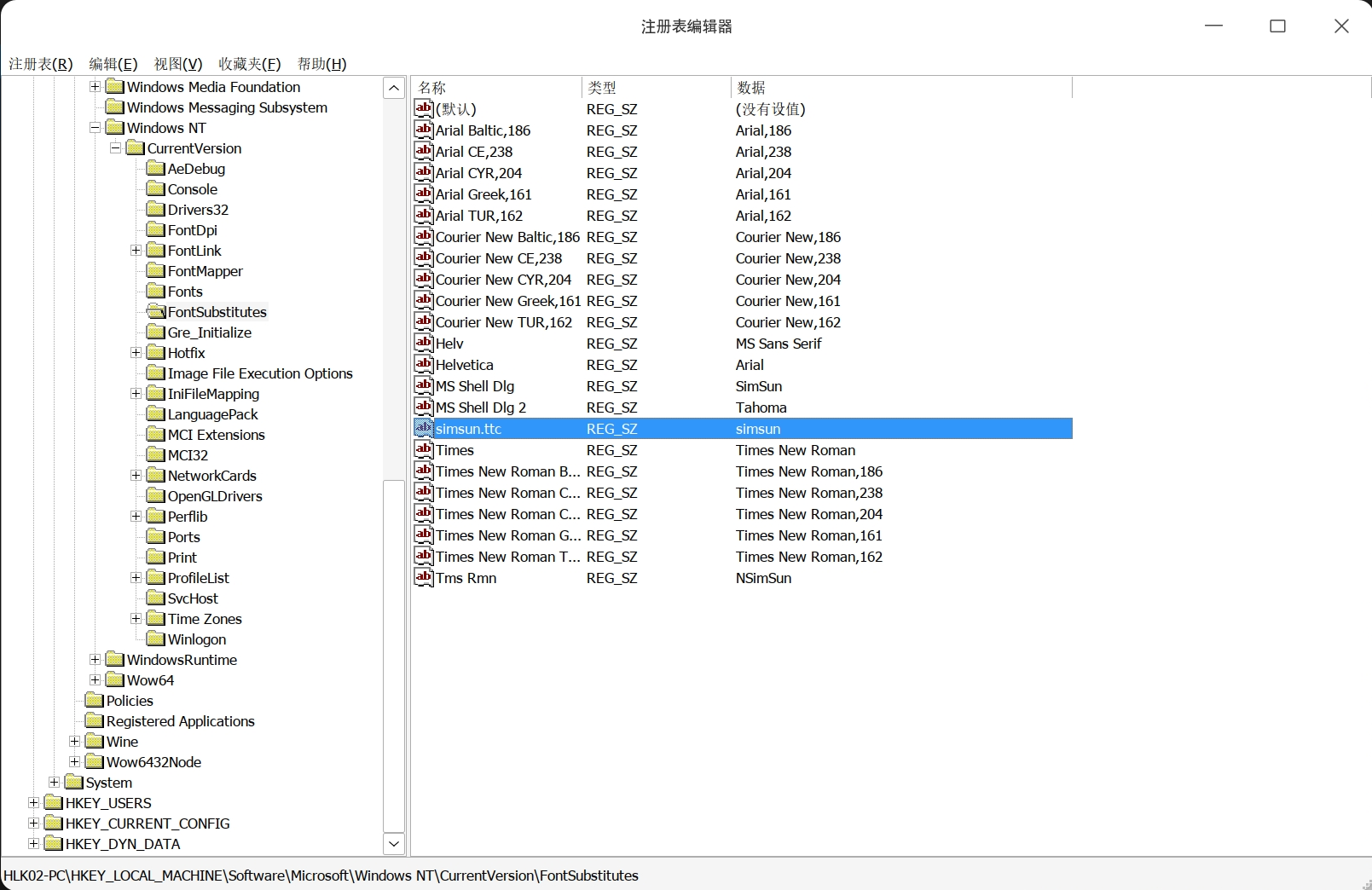The height and width of the screenshot is (890, 1372).
Task: Select the Arial TUR,162 value
Action: 479,216
